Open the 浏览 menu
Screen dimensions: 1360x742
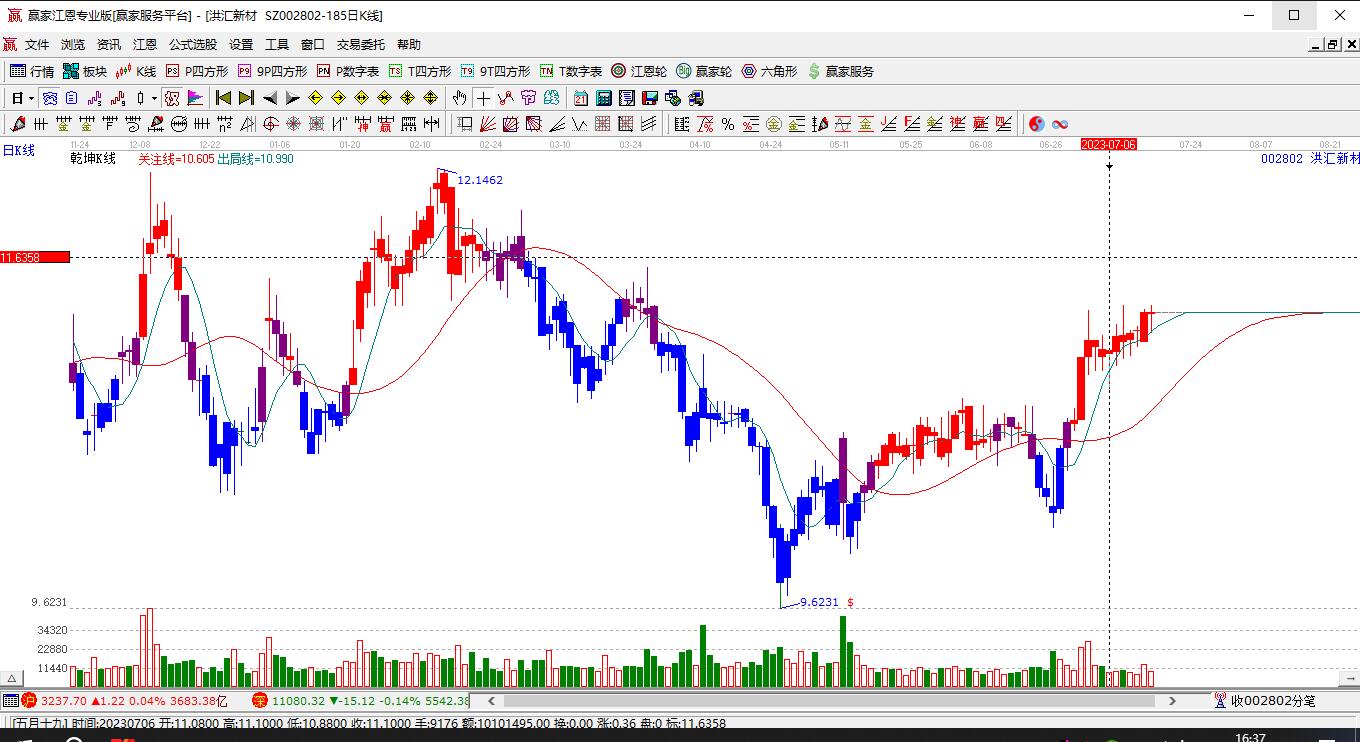click(73, 45)
